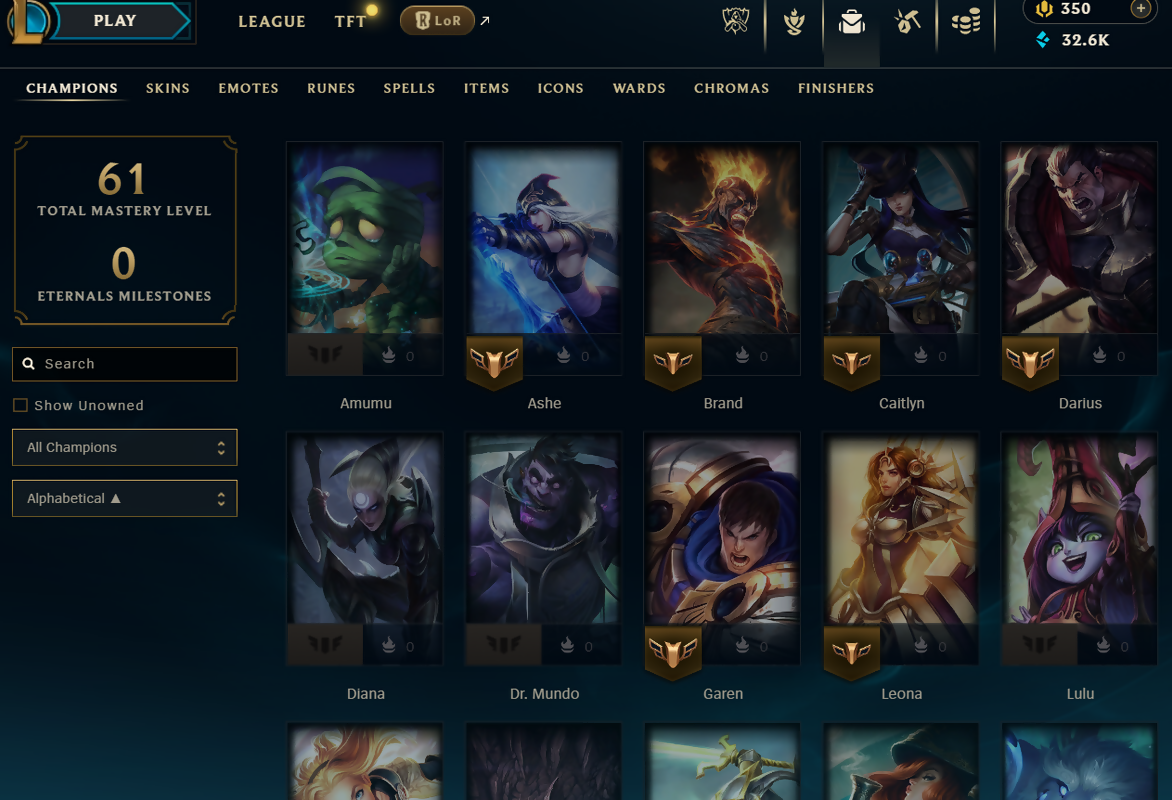
Task: Enable the Show Unowned checkbox
Action: click(x=20, y=405)
